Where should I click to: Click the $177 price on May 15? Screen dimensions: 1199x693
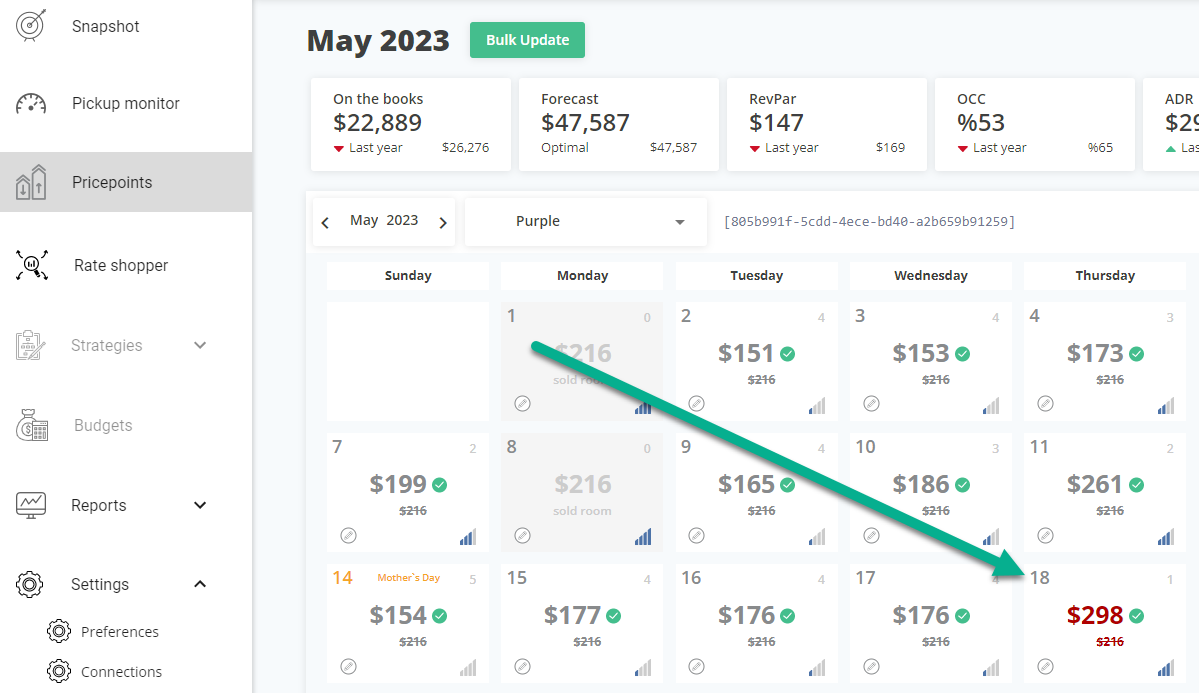pyautogui.click(x=572, y=615)
